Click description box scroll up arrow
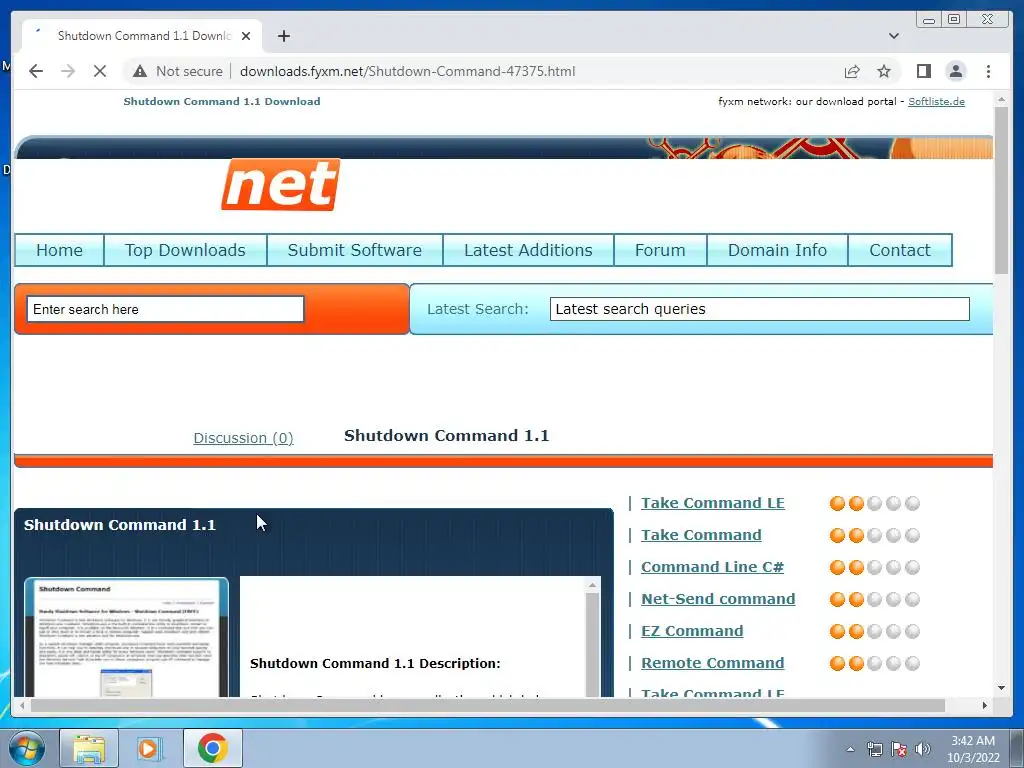The height and width of the screenshot is (768, 1024). pos(592,585)
